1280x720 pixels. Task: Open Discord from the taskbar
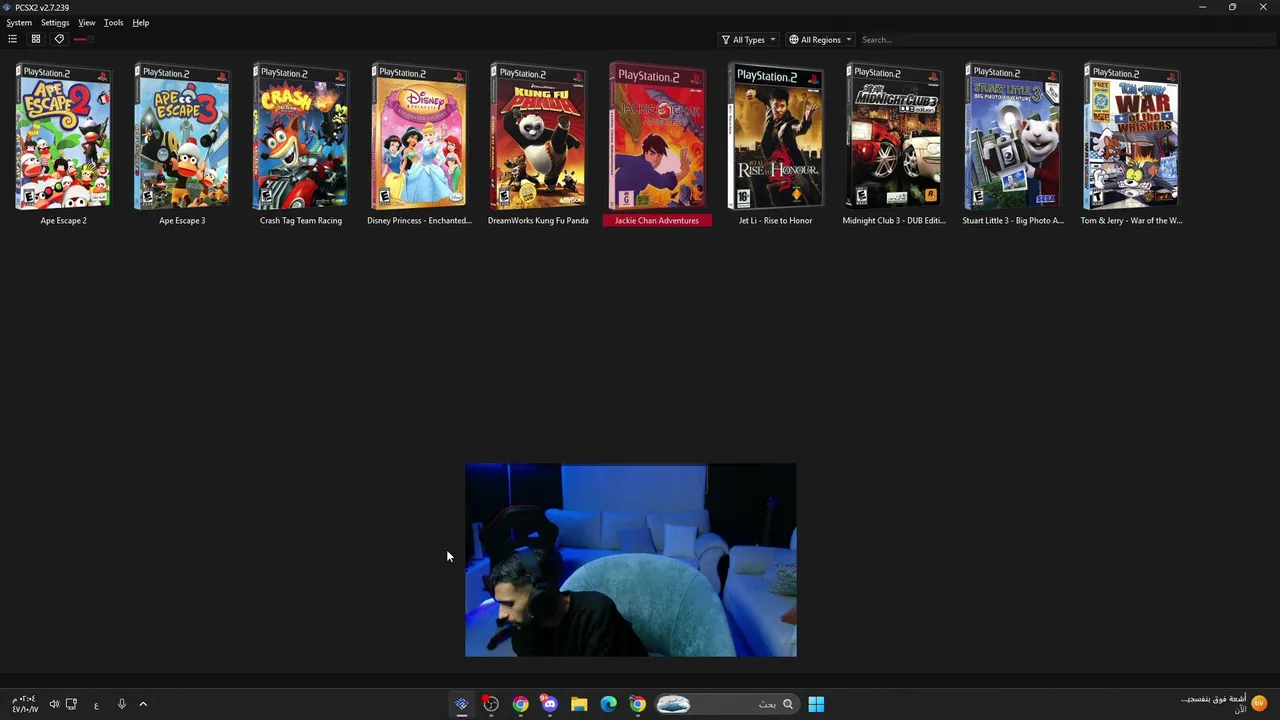click(x=549, y=704)
